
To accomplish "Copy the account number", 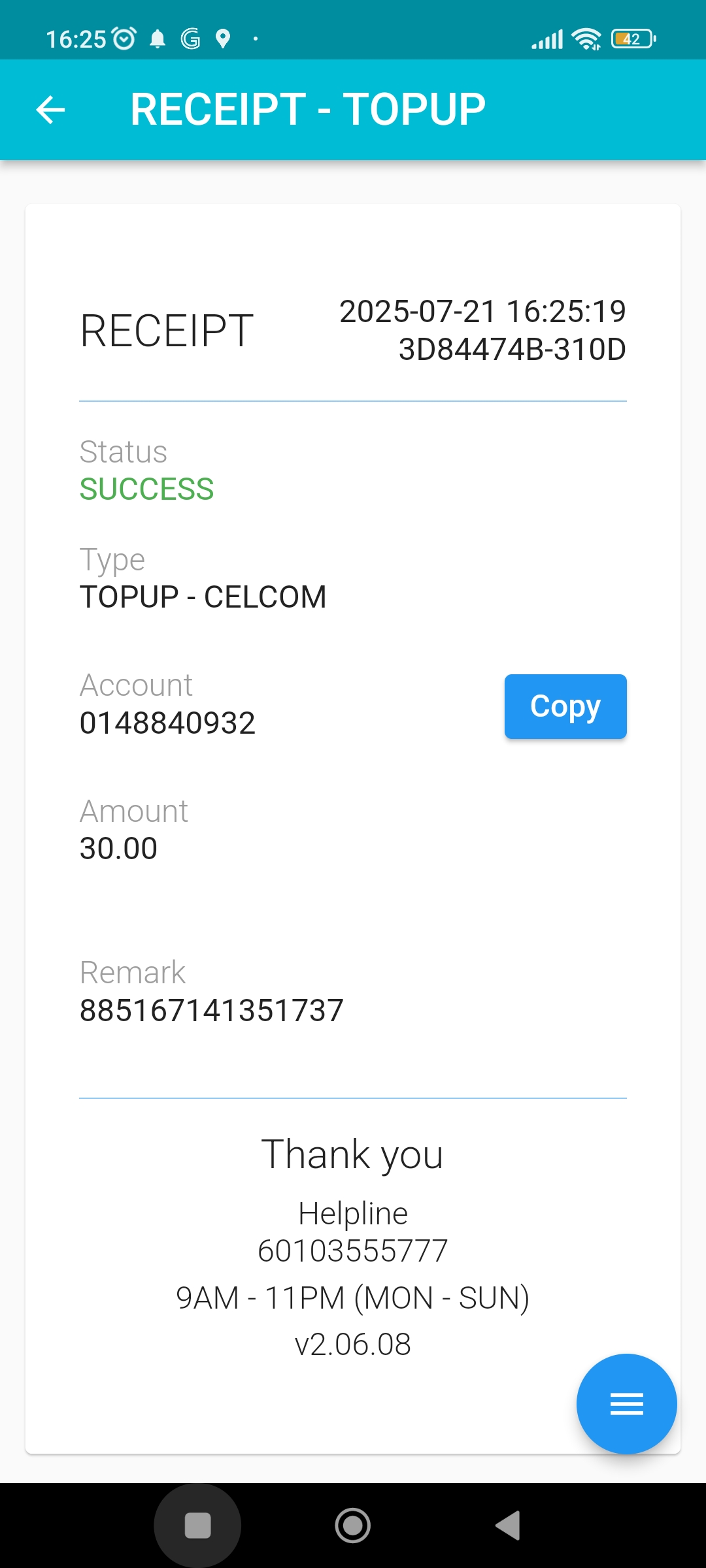I will click(x=565, y=706).
